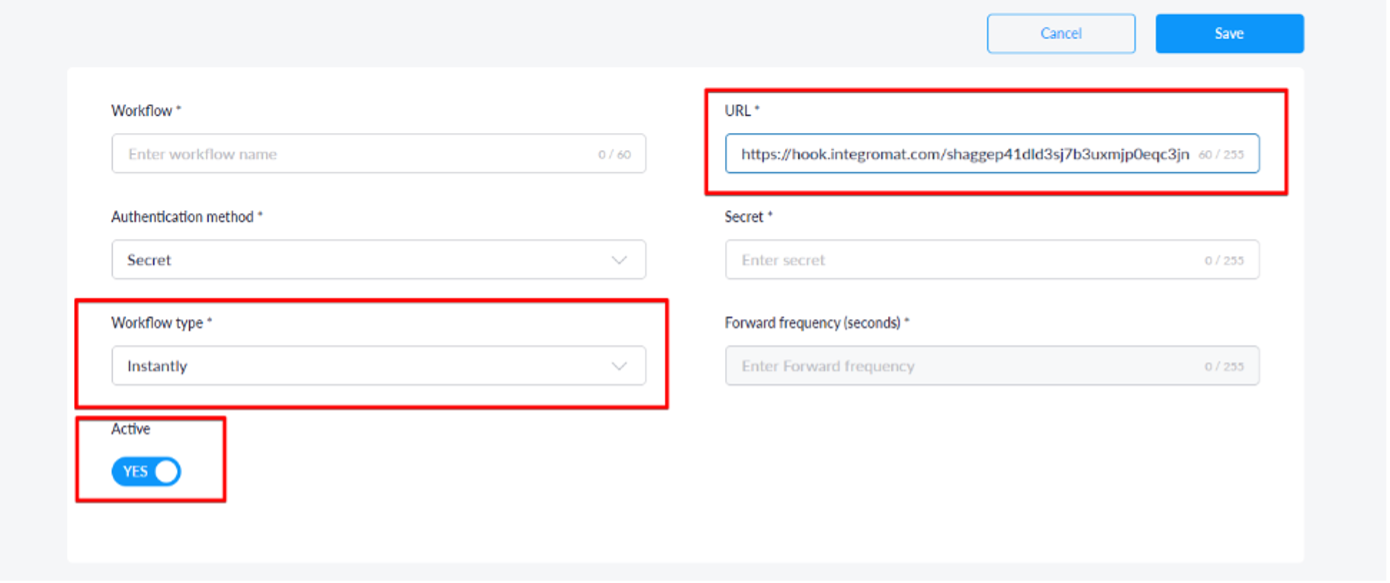Click the Forward frequency input field
Image resolution: width=1390 pixels, height=583 pixels.
965,366
